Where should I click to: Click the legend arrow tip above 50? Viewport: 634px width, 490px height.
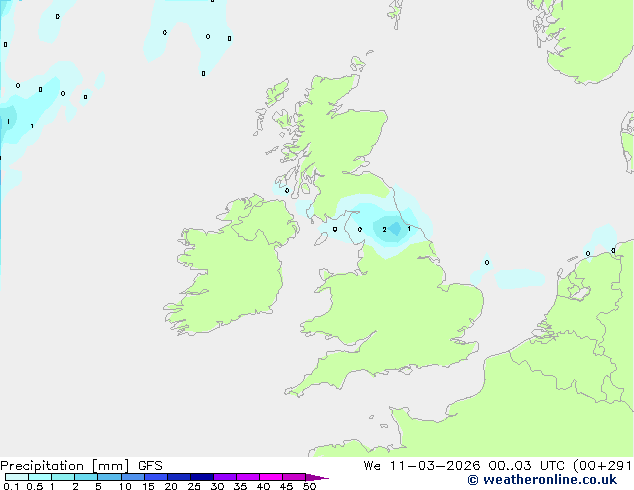pyautogui.click(x=317, y=477)
